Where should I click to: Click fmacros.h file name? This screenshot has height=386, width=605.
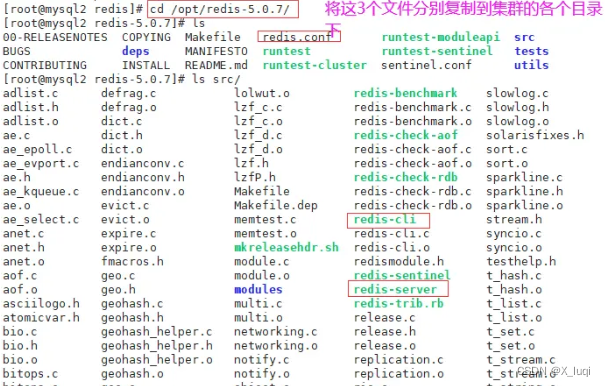point(132,261)
